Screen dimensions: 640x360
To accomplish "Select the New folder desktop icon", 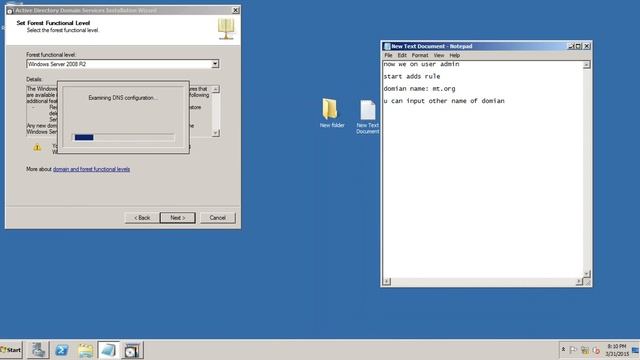I will coord(331,113).
